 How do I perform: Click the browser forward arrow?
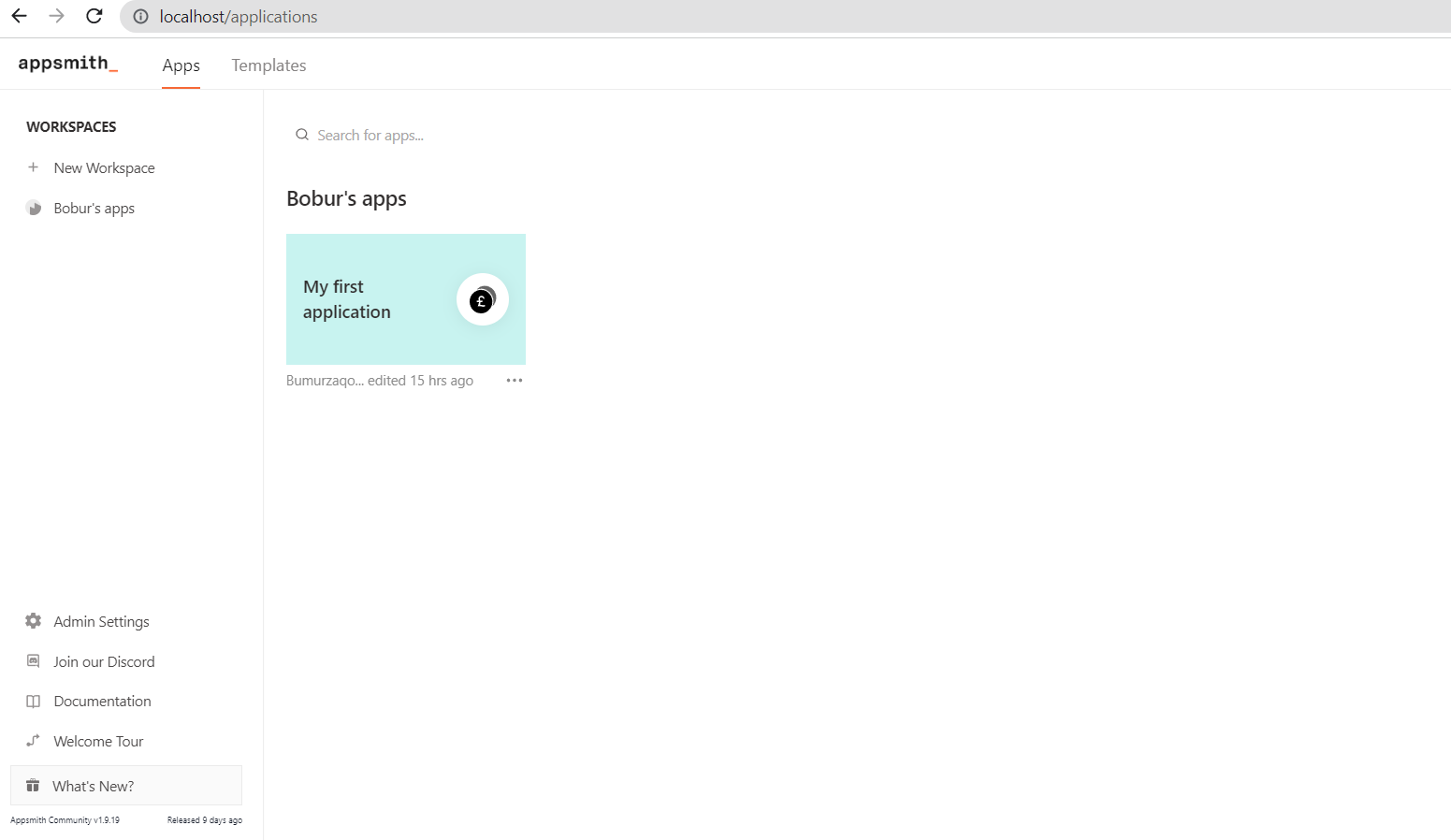pyautogui.click(x=56, y=16)
